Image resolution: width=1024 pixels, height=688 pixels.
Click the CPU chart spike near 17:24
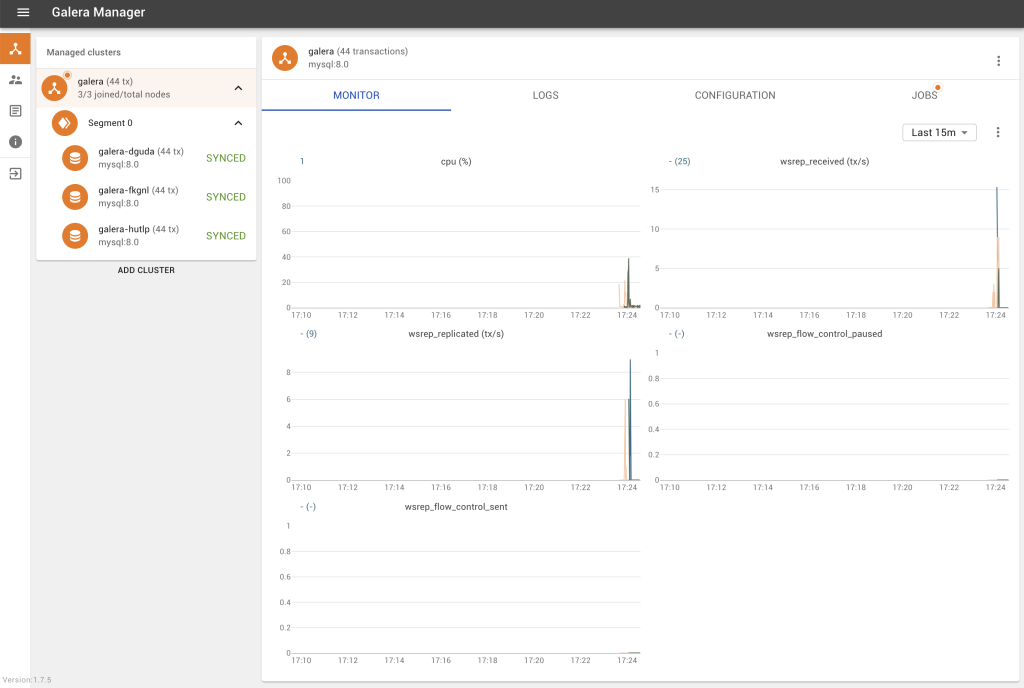(628, 284)
